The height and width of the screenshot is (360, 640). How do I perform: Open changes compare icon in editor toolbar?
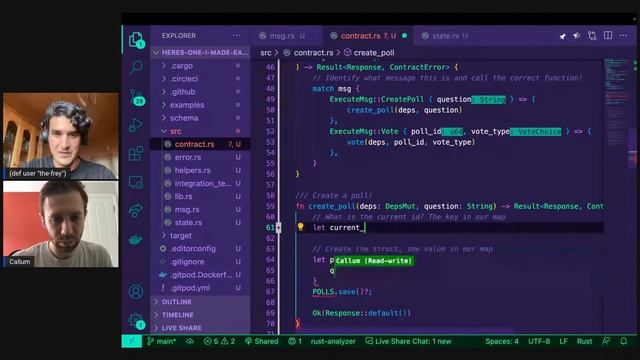point(592,36)
